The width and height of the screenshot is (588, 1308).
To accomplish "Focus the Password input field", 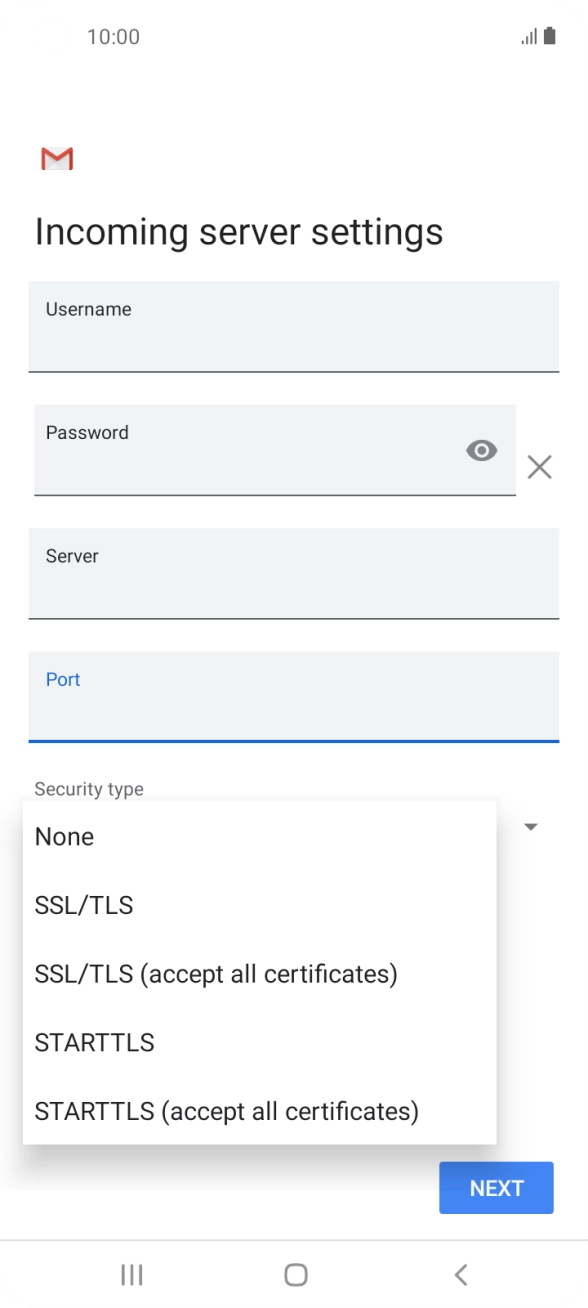I will coord(275,450).
